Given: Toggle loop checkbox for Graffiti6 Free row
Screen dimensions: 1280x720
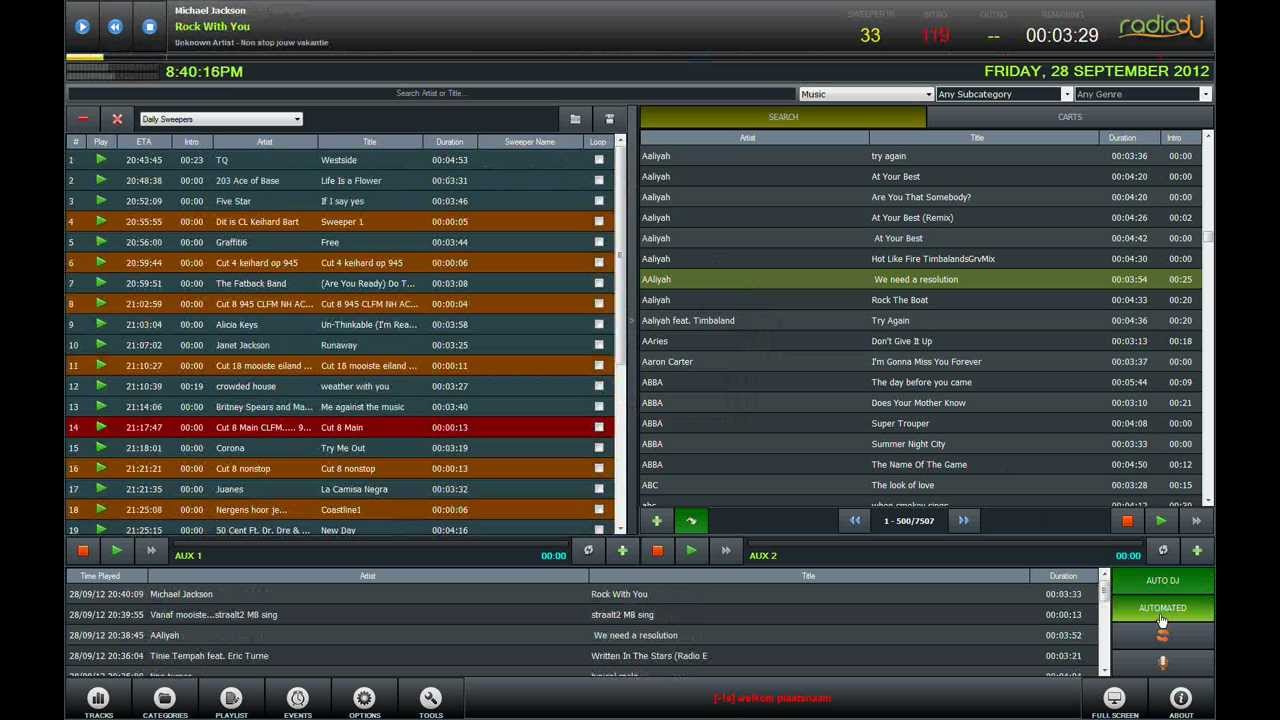Looking at the screenshot, I should click(x=599, y=242).
